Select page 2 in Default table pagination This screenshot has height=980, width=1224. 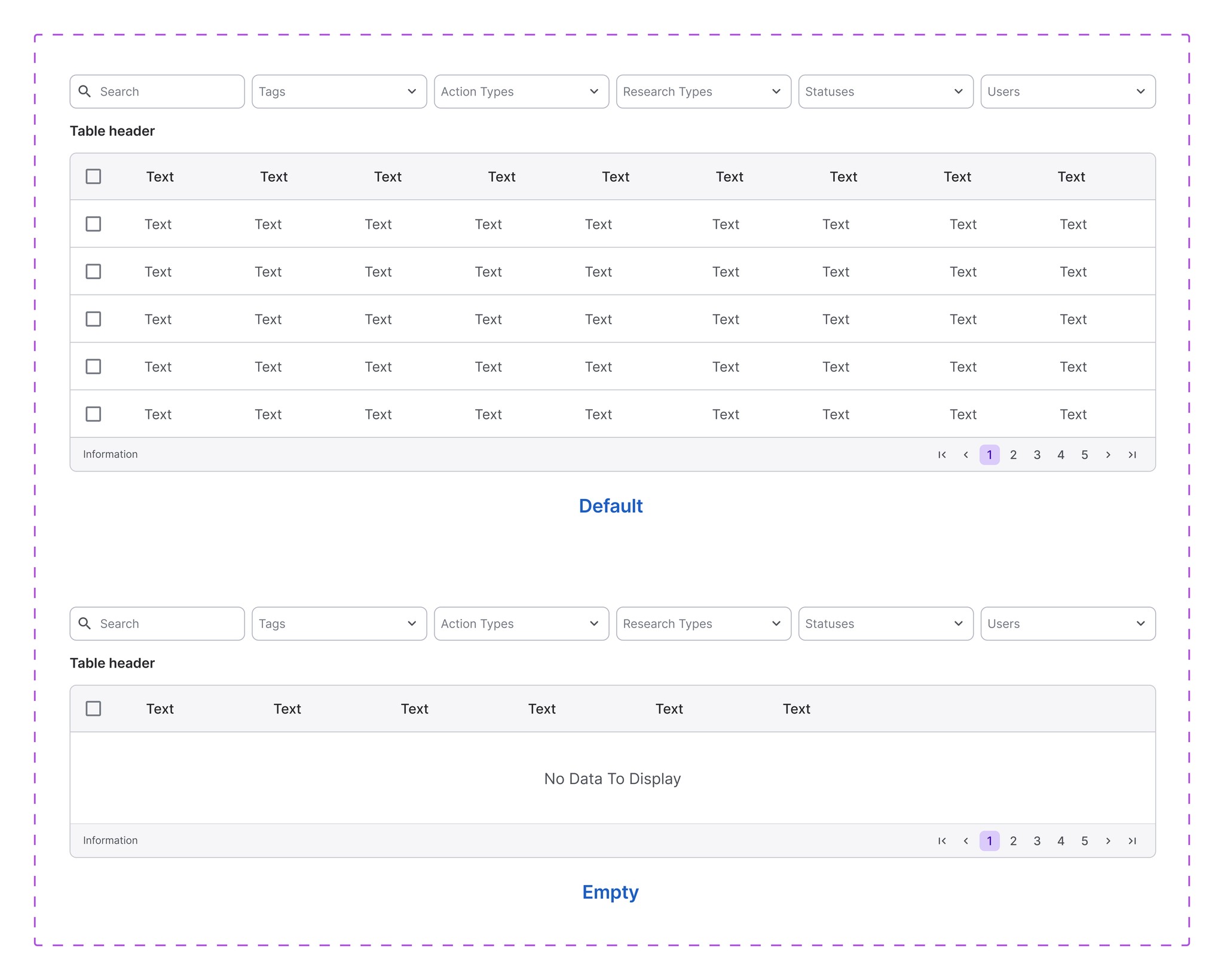(x=1013, y=455)
